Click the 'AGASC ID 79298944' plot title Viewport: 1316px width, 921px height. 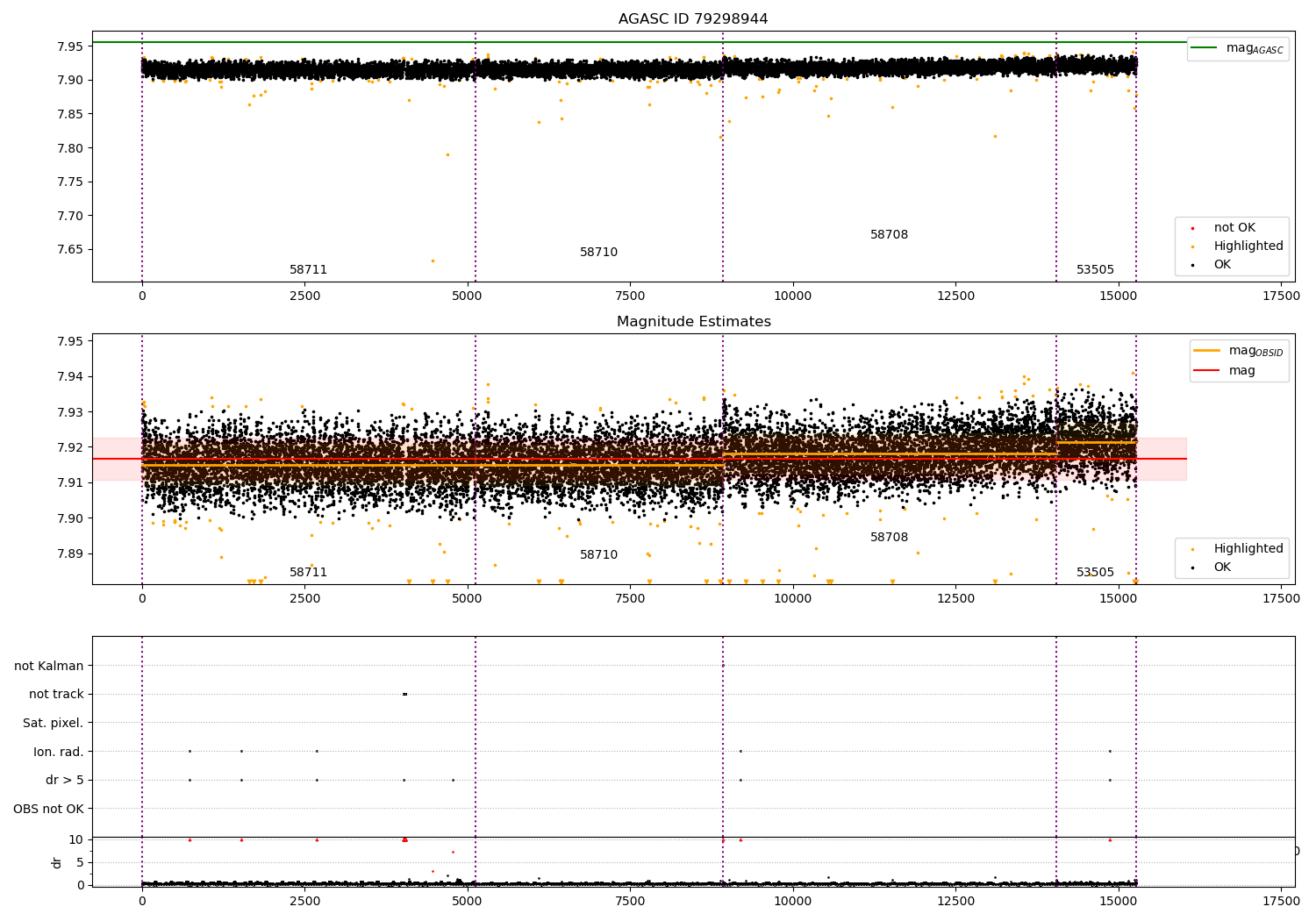(693, 19)
